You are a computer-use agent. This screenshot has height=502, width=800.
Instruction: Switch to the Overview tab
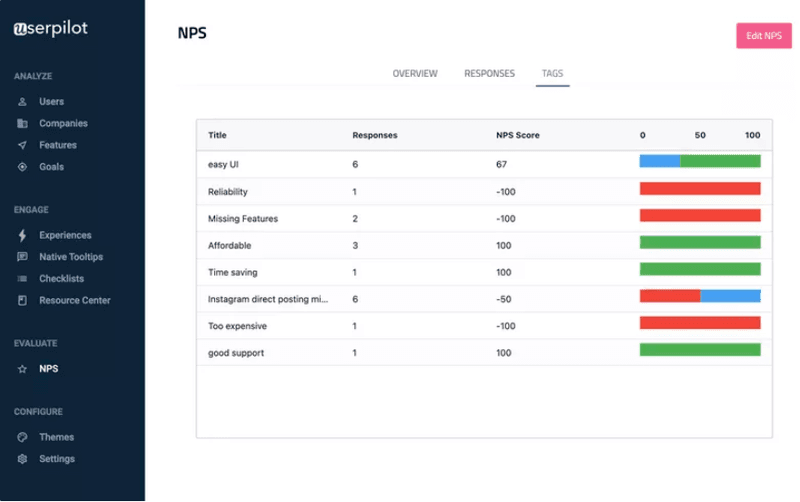click(x=415, y=74)
